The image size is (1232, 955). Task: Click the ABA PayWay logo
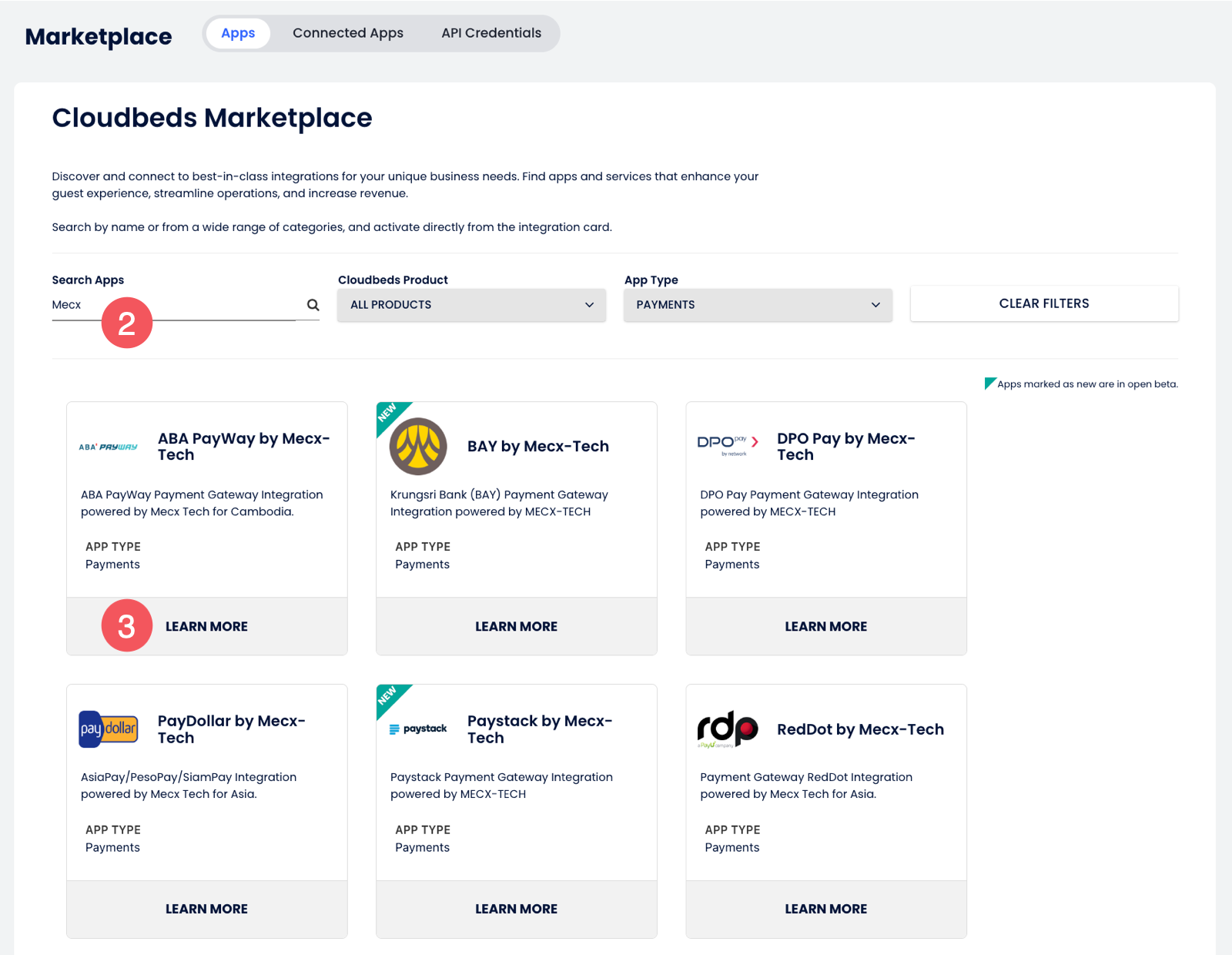click(x=109, y=447)
